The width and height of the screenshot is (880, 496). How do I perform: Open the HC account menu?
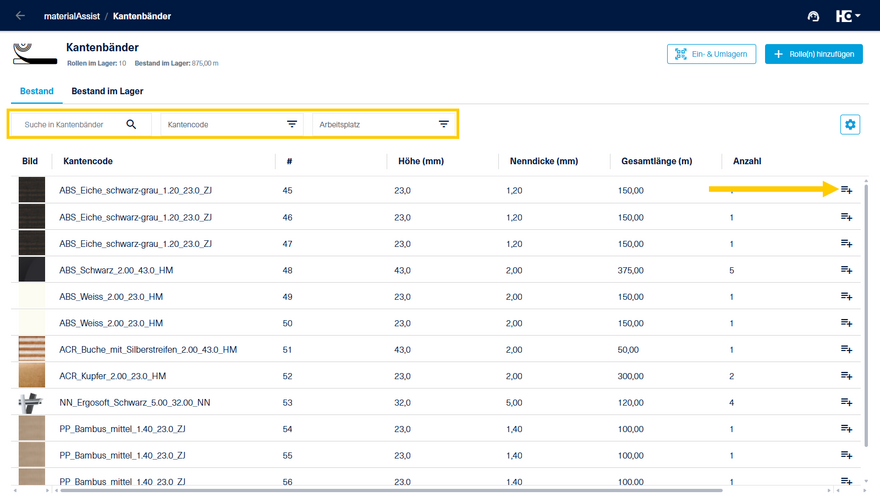847,16
